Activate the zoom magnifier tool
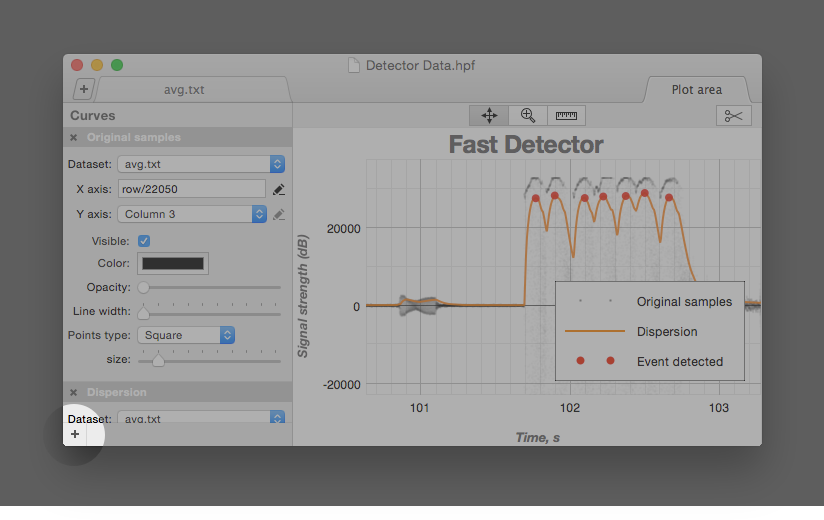The width and height of the screenshot is (824, 520). tap(528, 116)
